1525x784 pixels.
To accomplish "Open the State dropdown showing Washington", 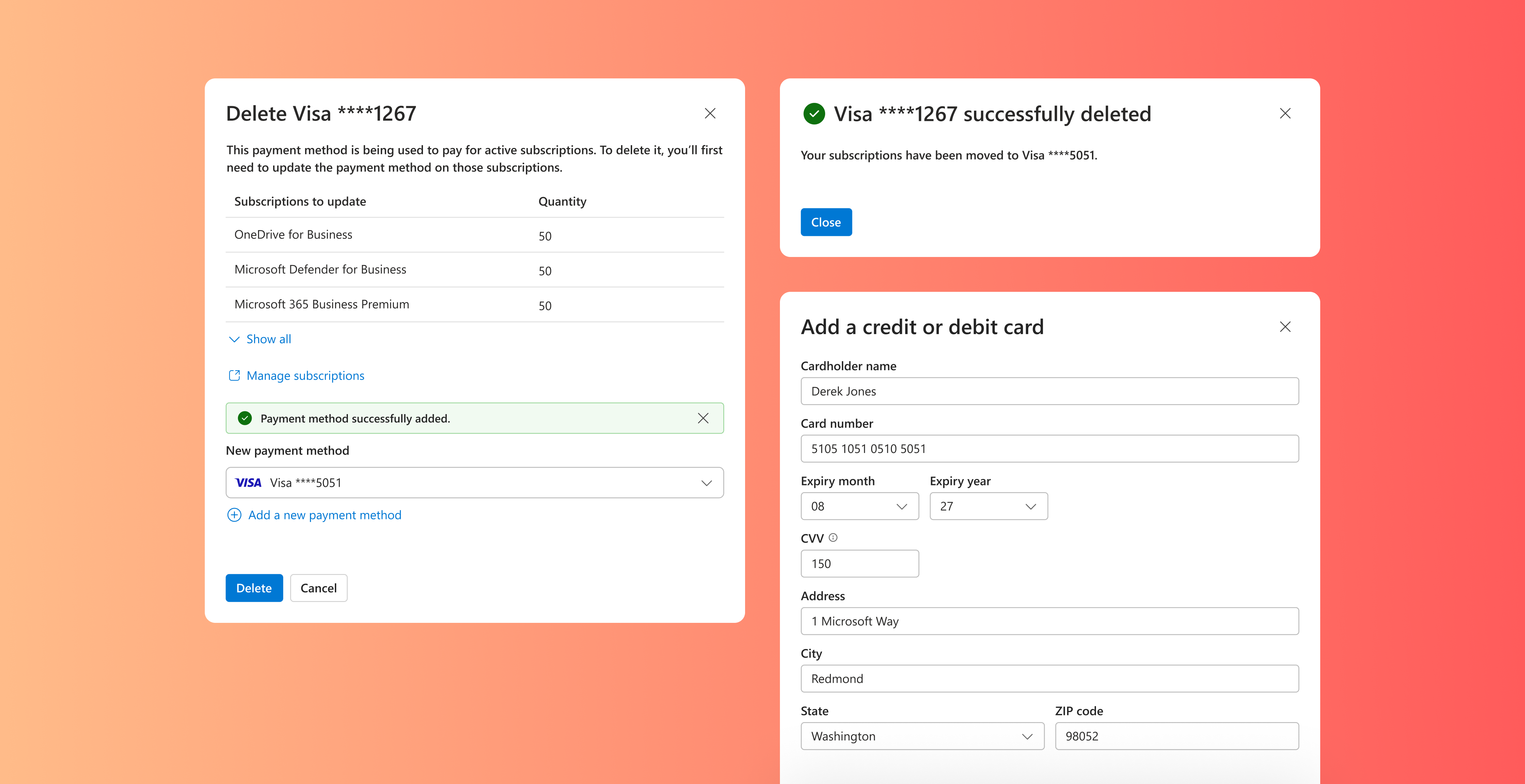I will [922, 736].
